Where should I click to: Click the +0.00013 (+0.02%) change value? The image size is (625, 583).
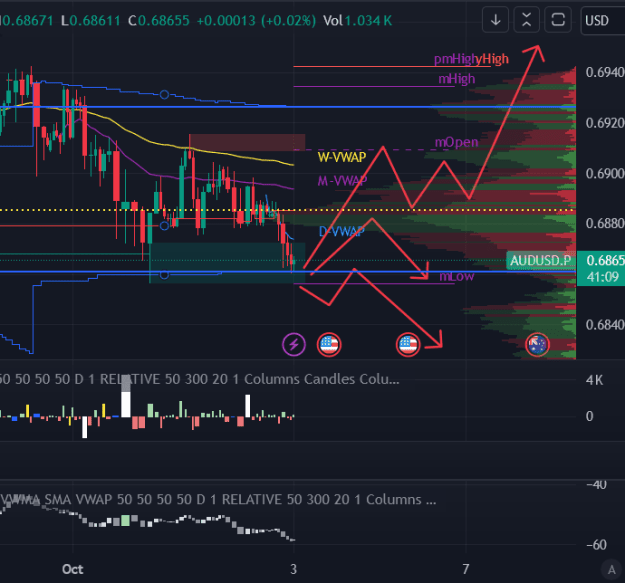(x=256, y=21)
